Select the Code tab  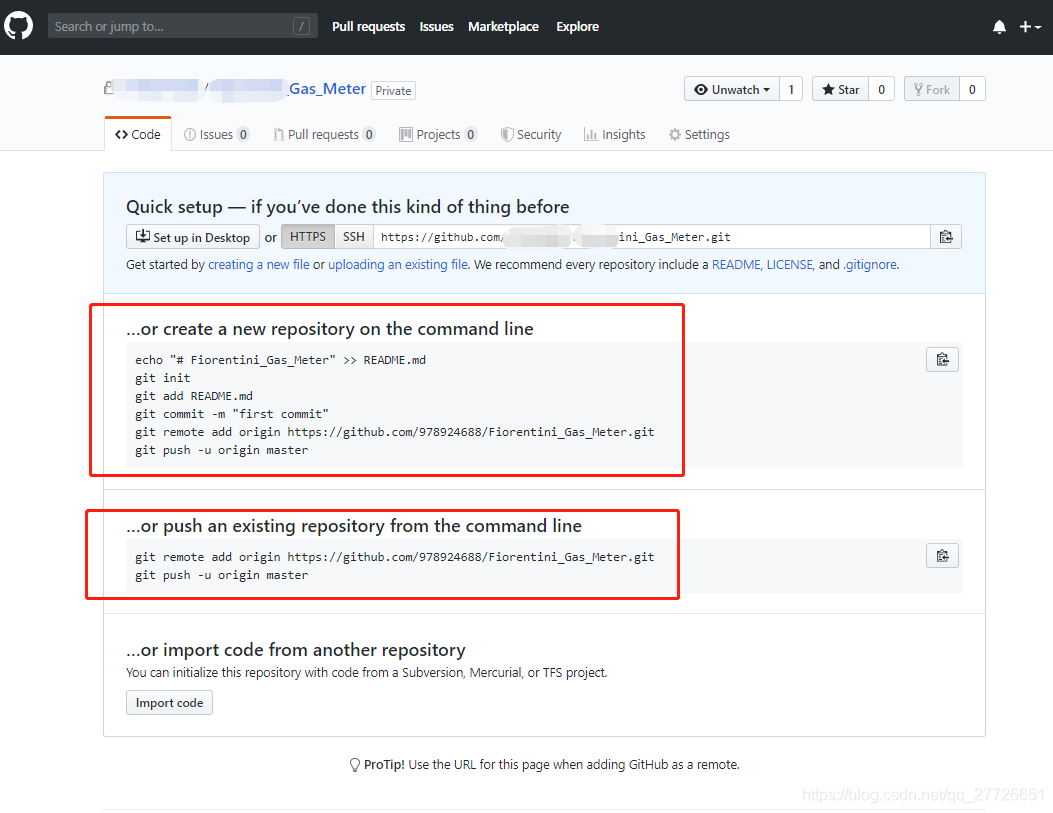[138, 134]
